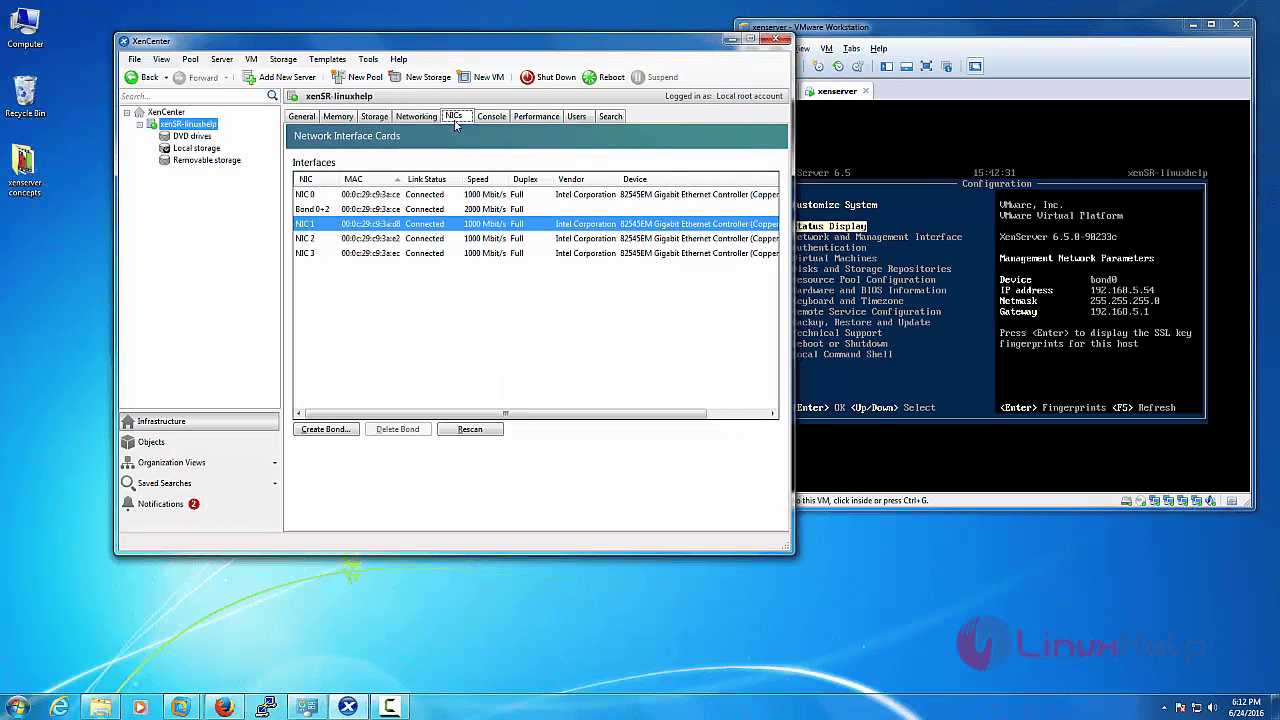1280x720 pixels.
Task: Click New Storage toolbar button
Action: coord(420,77)
